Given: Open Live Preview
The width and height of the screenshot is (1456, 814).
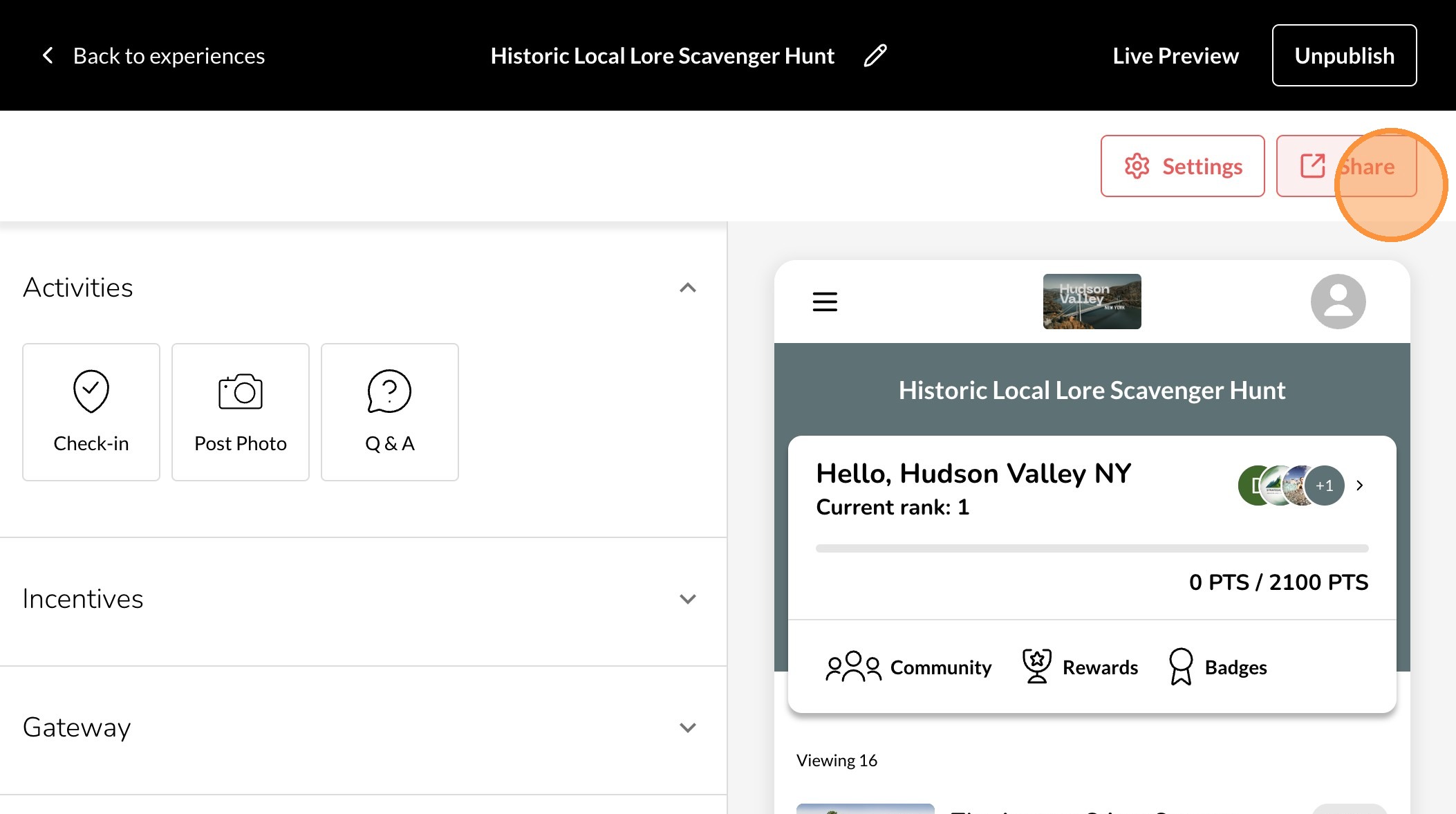Looking at the screenshot, I should pyautogui.click(x=1175, y=55).
